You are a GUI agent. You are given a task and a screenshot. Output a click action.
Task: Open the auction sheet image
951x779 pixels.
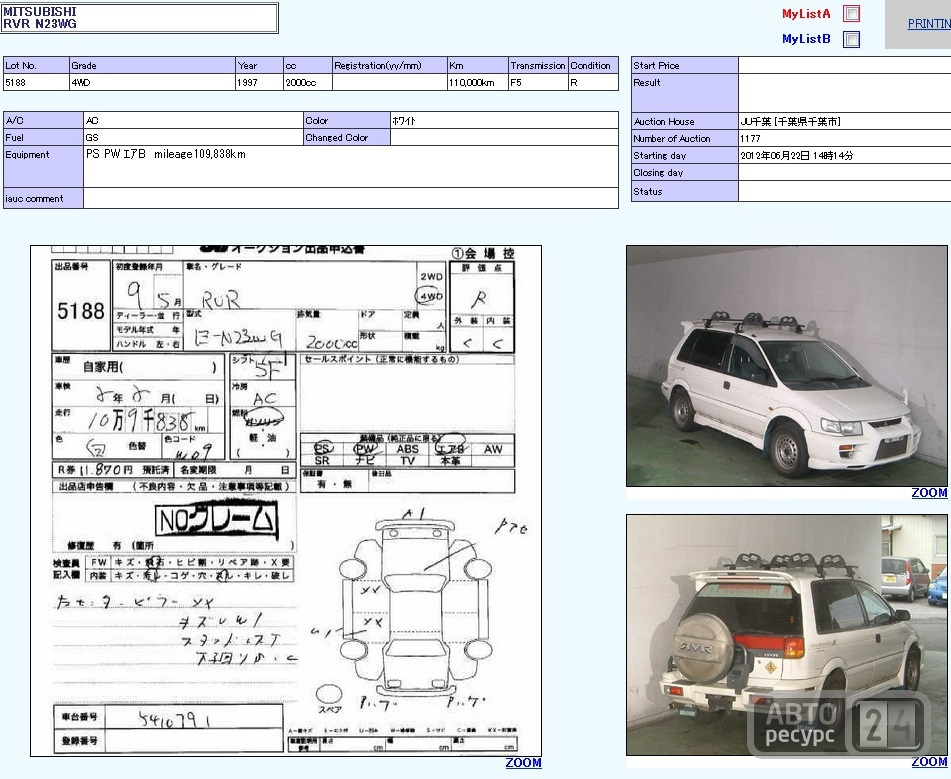coord(286,501)
